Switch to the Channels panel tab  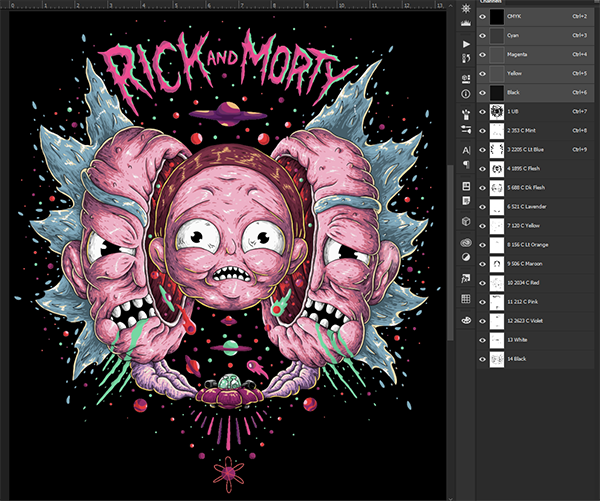pos(491,2)
